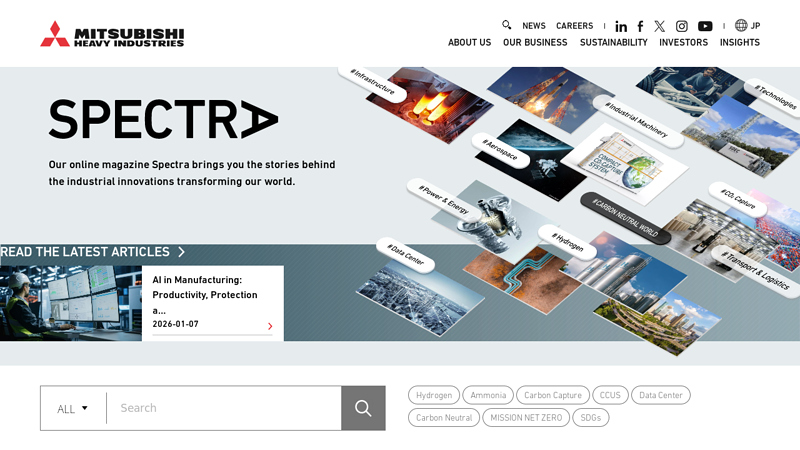Select the CCUS keyword pill
The height and width of the screenshot is (450, 800).
tap(610, 395)
